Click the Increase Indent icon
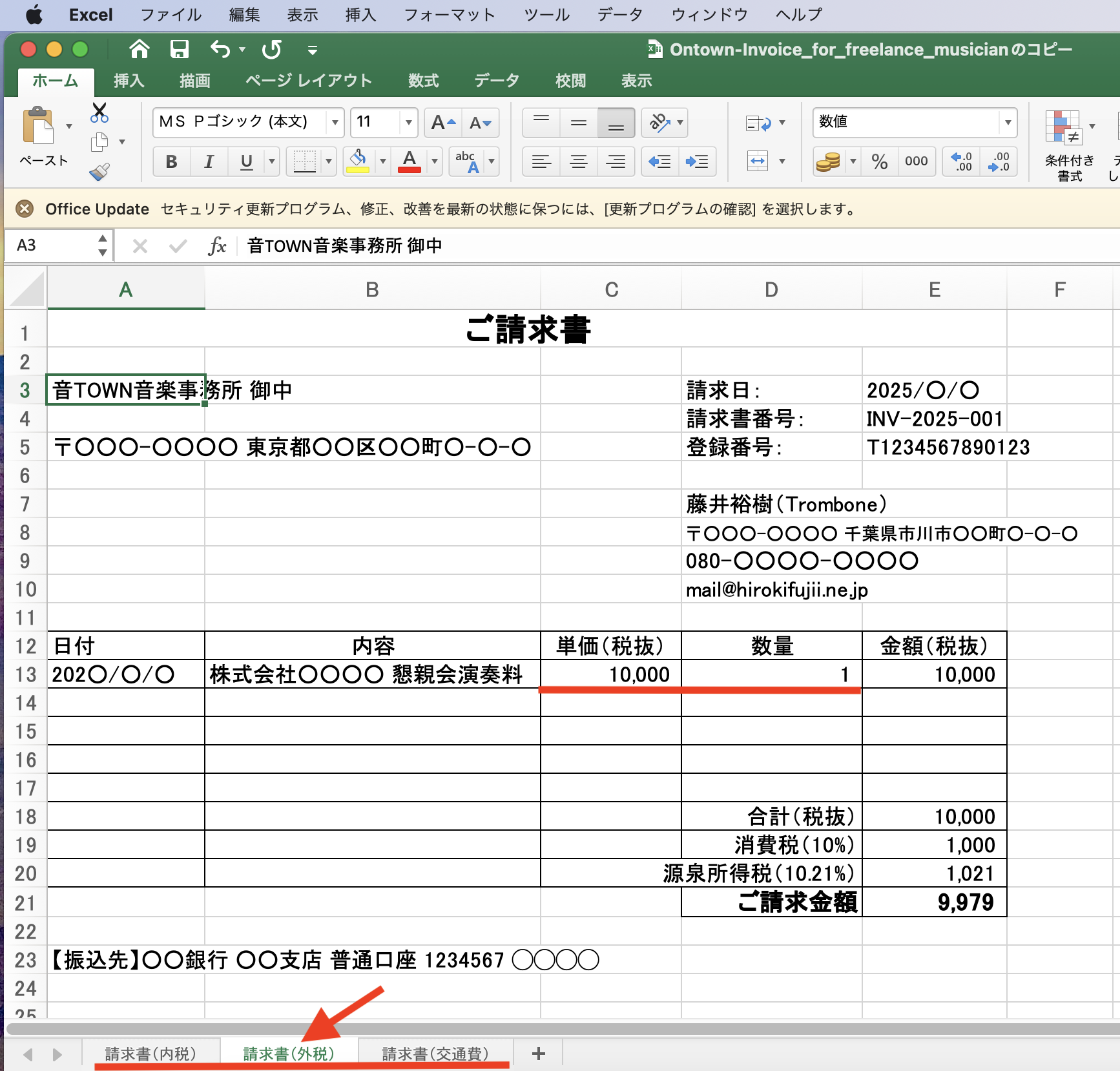This screenshot has width=1120, height=1071. (697, 161)
